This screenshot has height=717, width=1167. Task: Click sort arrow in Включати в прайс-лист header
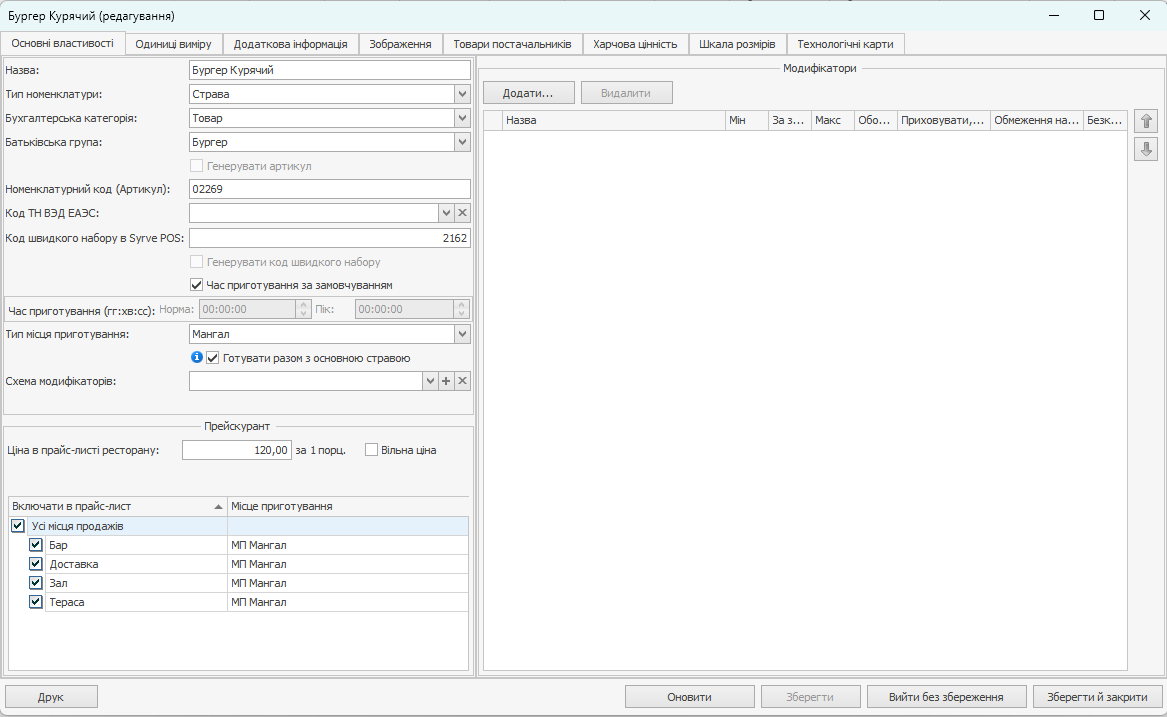tap(218, 507)
